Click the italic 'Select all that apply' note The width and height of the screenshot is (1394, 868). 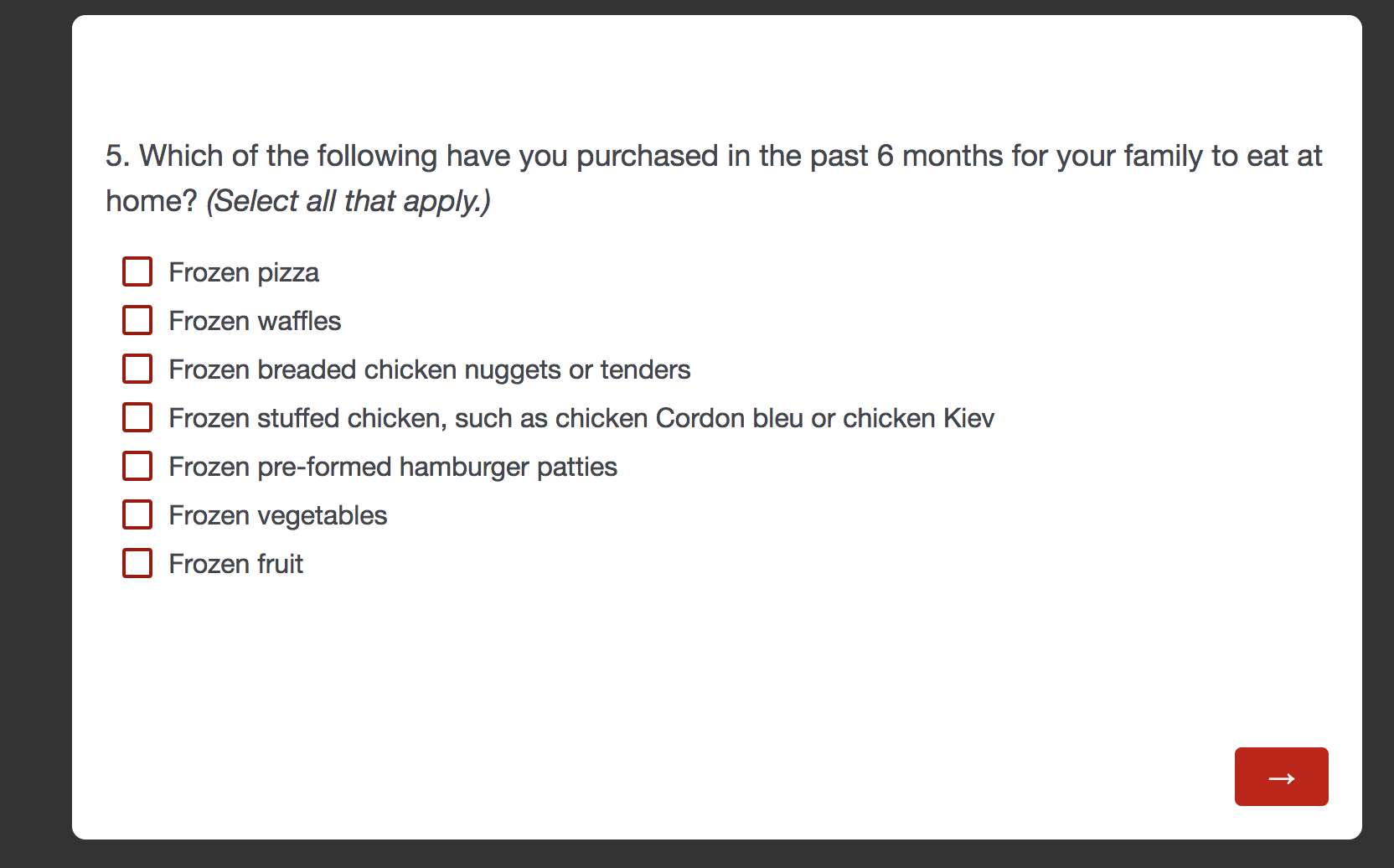point(348,201)
